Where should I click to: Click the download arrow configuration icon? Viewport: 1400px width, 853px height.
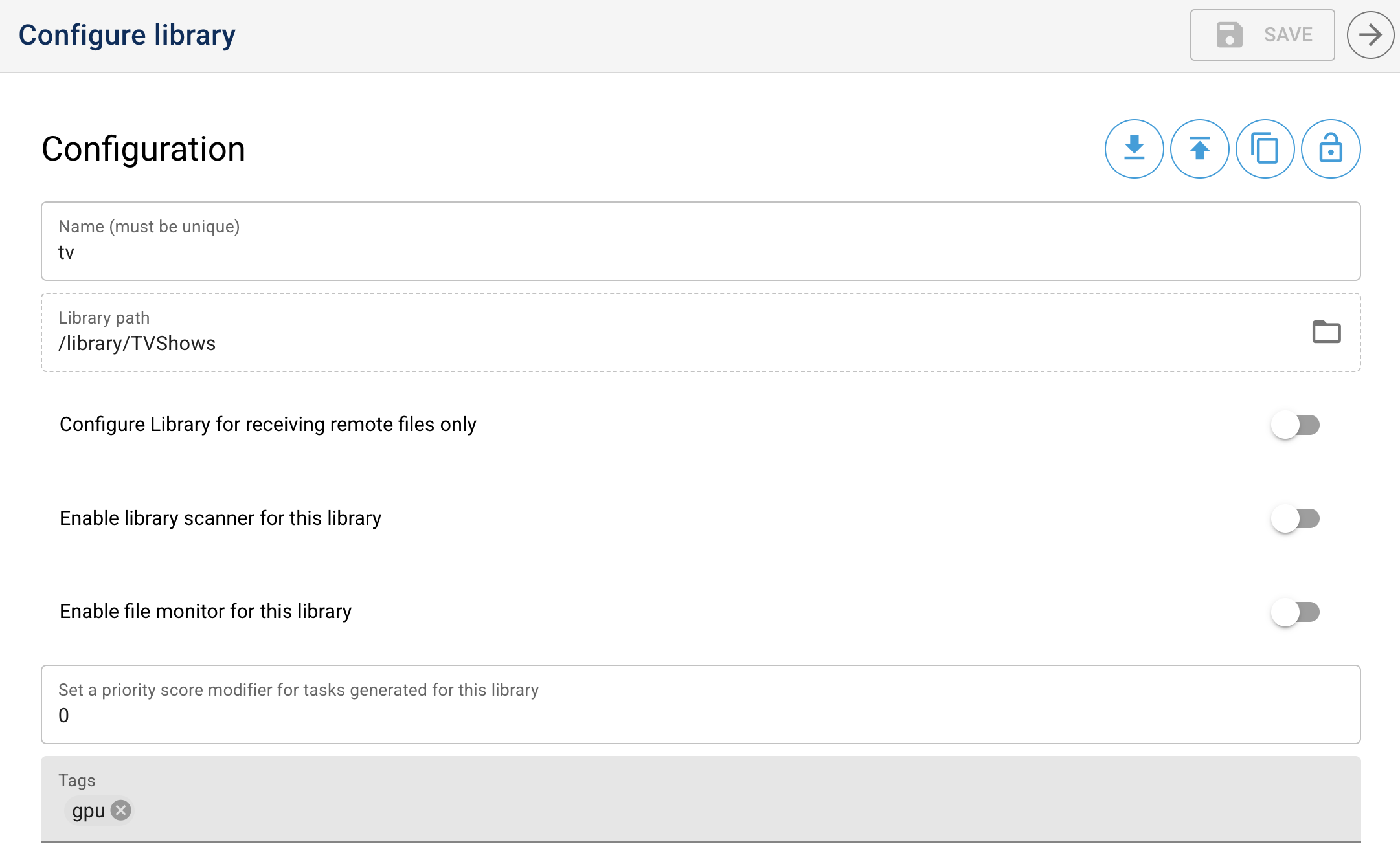pyautogui.click(x=1134, y=149)
